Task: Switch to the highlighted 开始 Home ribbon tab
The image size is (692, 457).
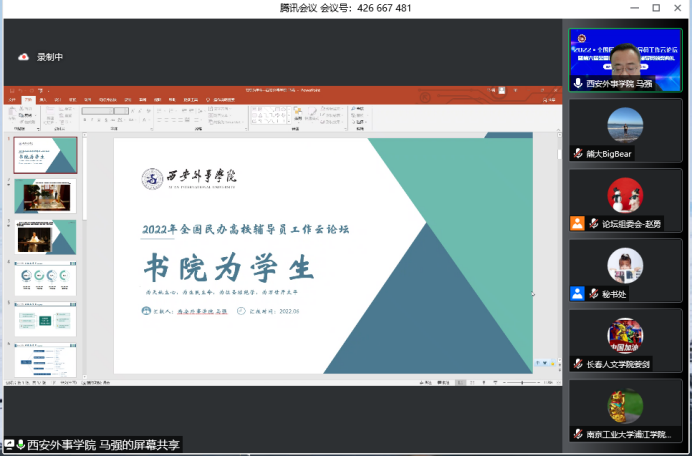Action: pos(29,100)
